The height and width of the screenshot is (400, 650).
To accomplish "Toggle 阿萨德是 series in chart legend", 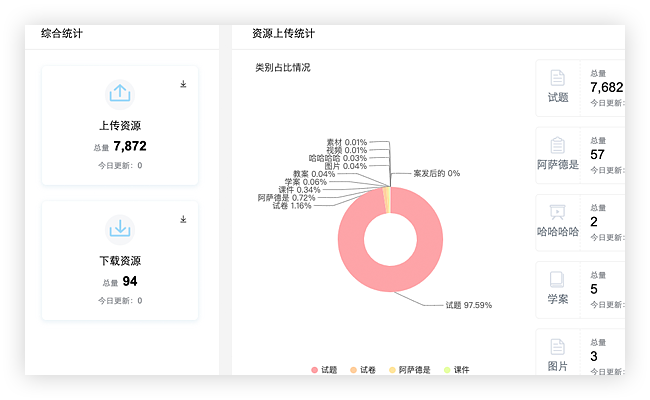I will click(411, 370).
